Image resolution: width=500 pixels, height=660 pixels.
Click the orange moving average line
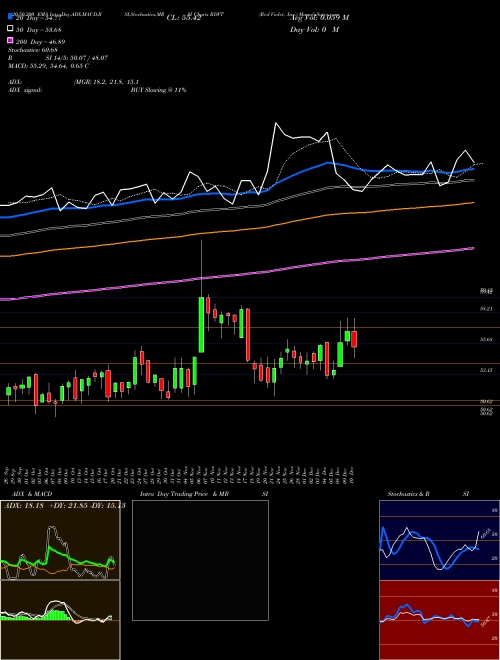(x=238, y=231)
